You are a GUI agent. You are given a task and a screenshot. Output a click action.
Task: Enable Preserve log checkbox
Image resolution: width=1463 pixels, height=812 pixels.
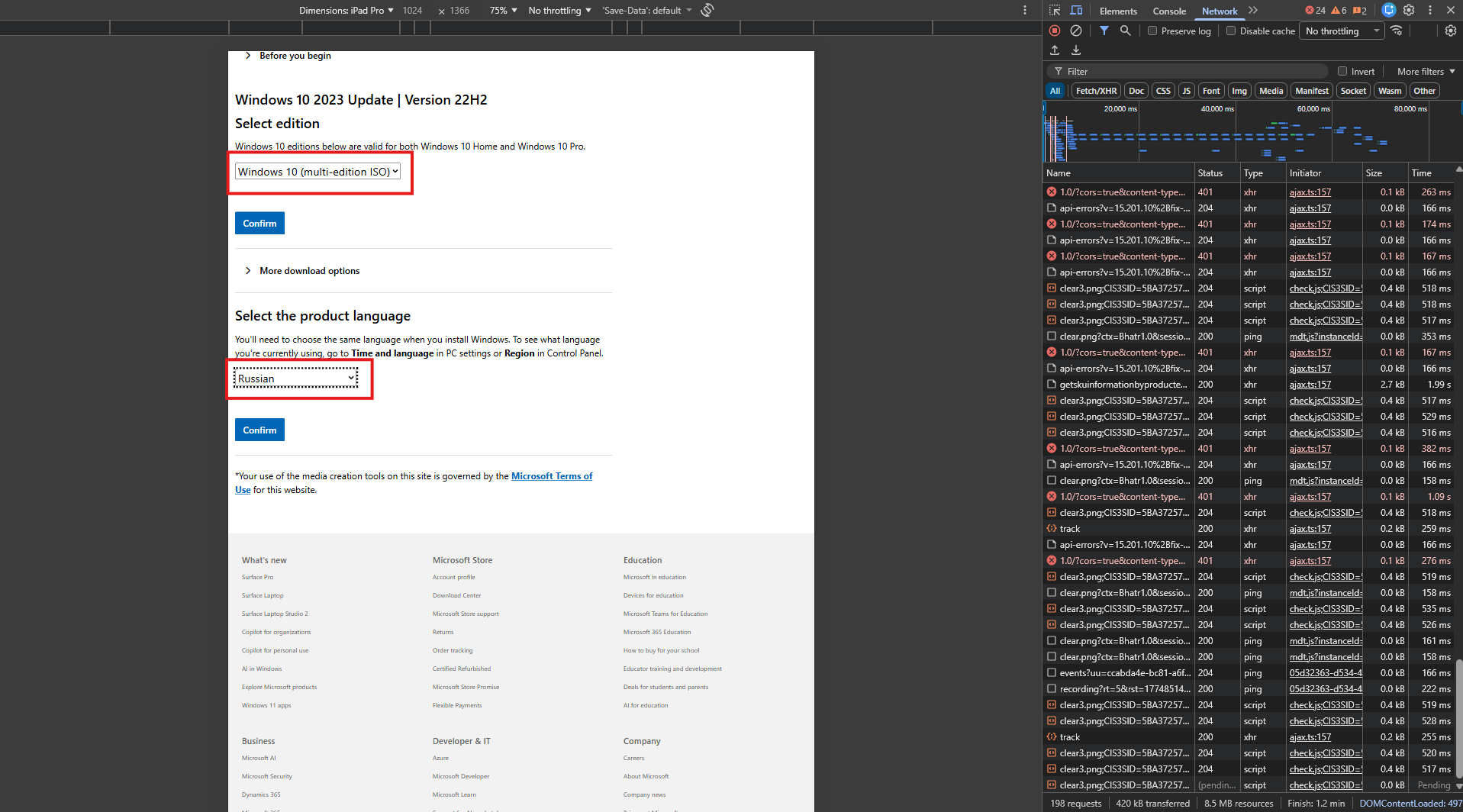[x=1152, y=31]
